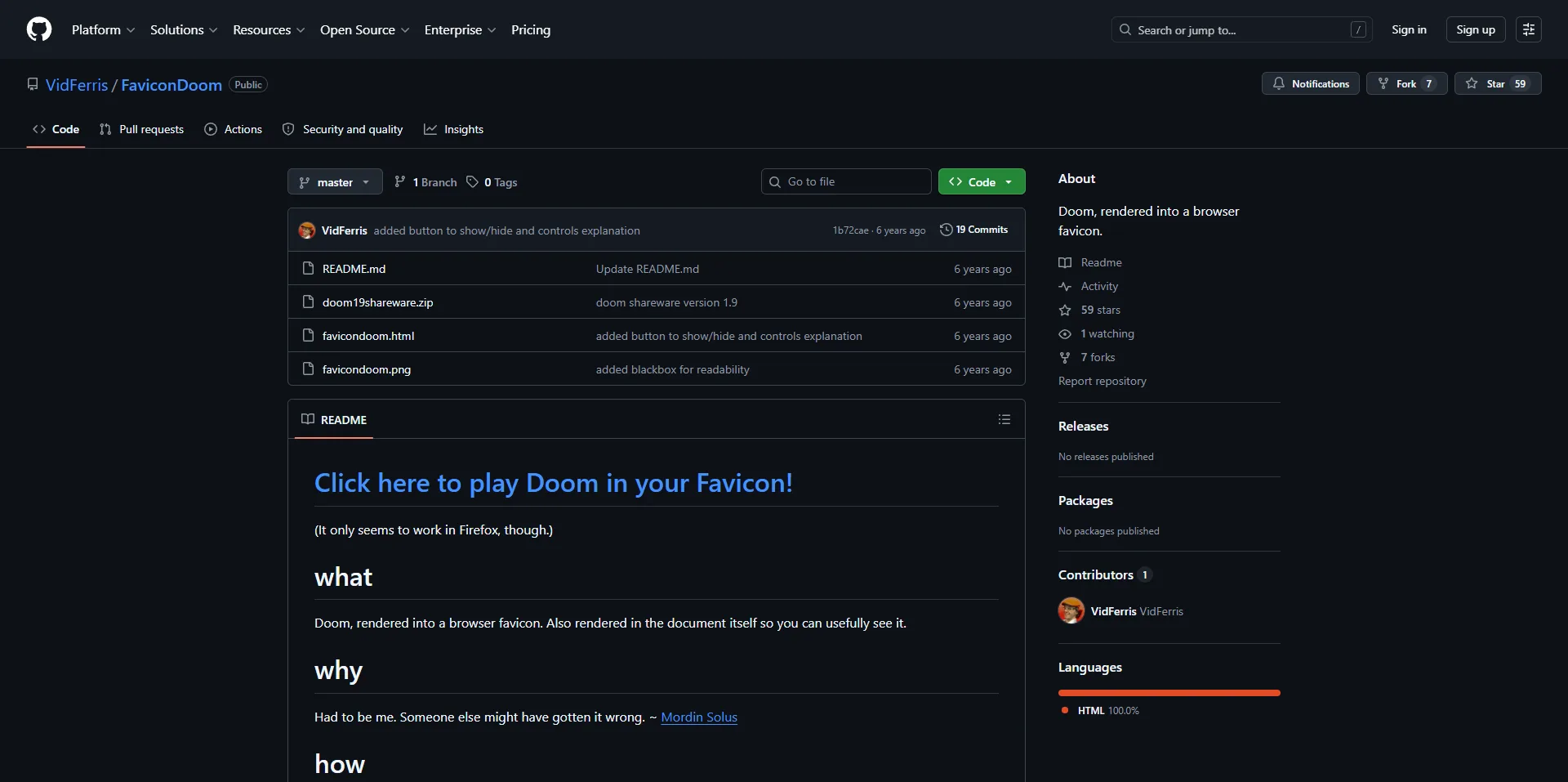Click the eye icon next to 1 watching
1568x782 pixels.
[x=1065, y=333]
